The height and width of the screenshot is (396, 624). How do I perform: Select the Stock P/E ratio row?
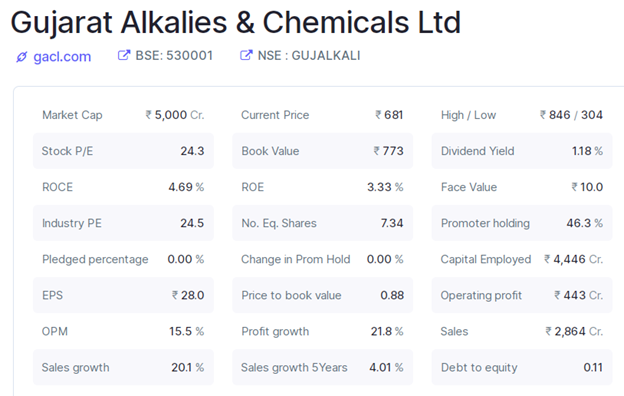tap(123, 151)
